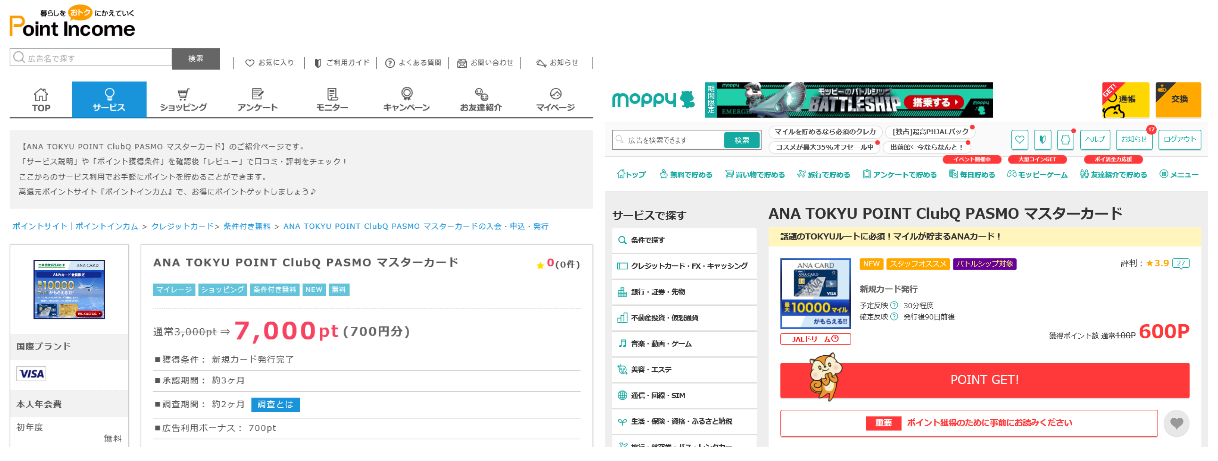Image resolution: width=1218 pixels, height=461 pixels.
Task: Click the moppy search input field
Action: tap(666, 140)
